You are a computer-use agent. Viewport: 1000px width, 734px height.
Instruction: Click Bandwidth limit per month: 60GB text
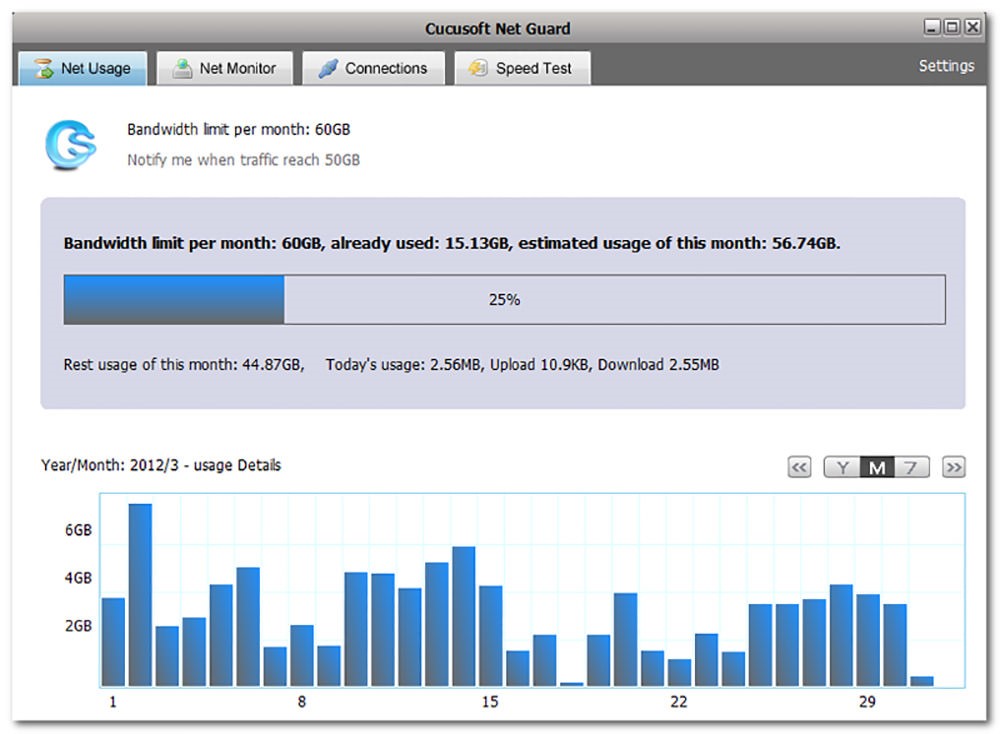pos(239,129)
